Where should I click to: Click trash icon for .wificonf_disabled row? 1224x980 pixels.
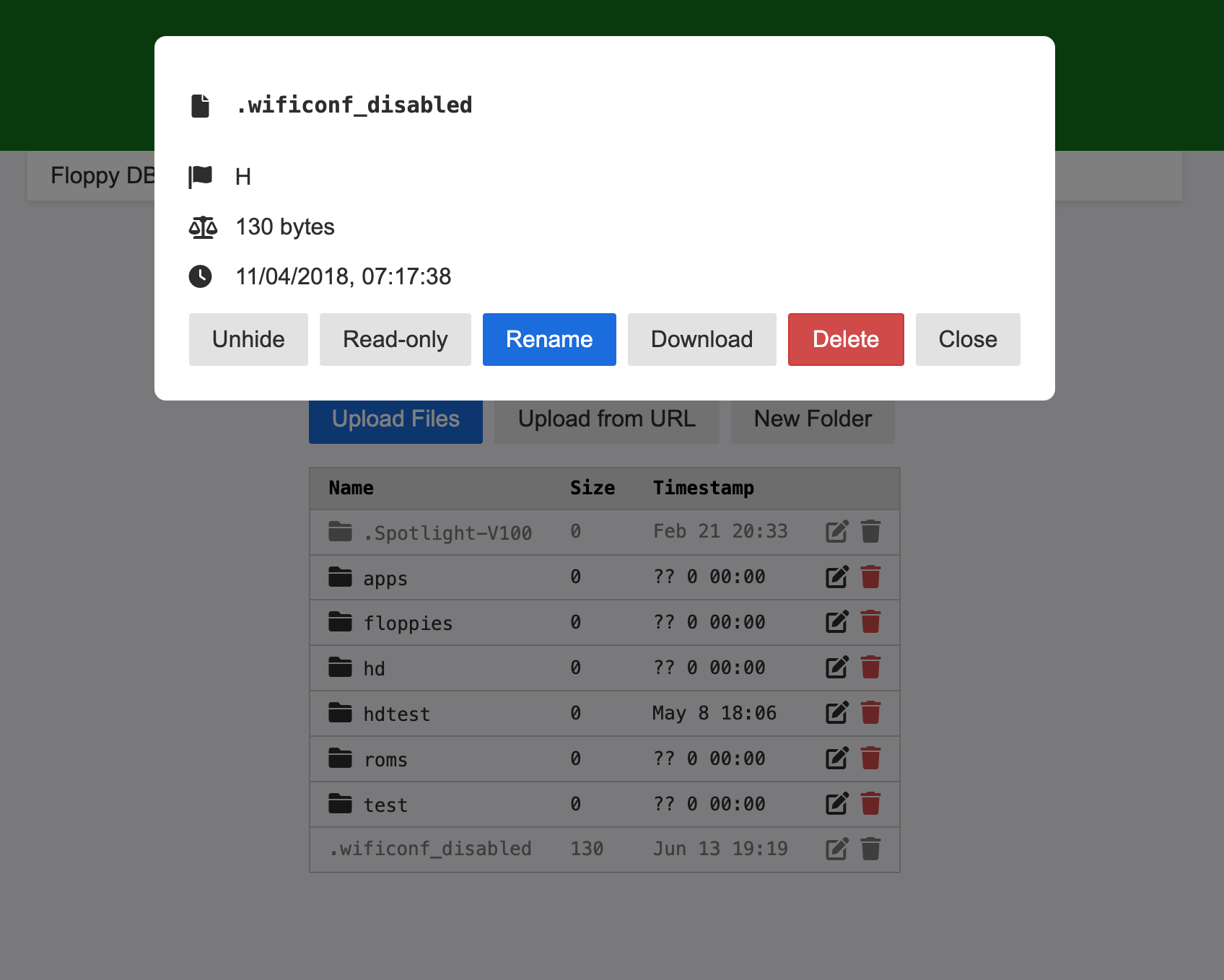tap(871, 849)
